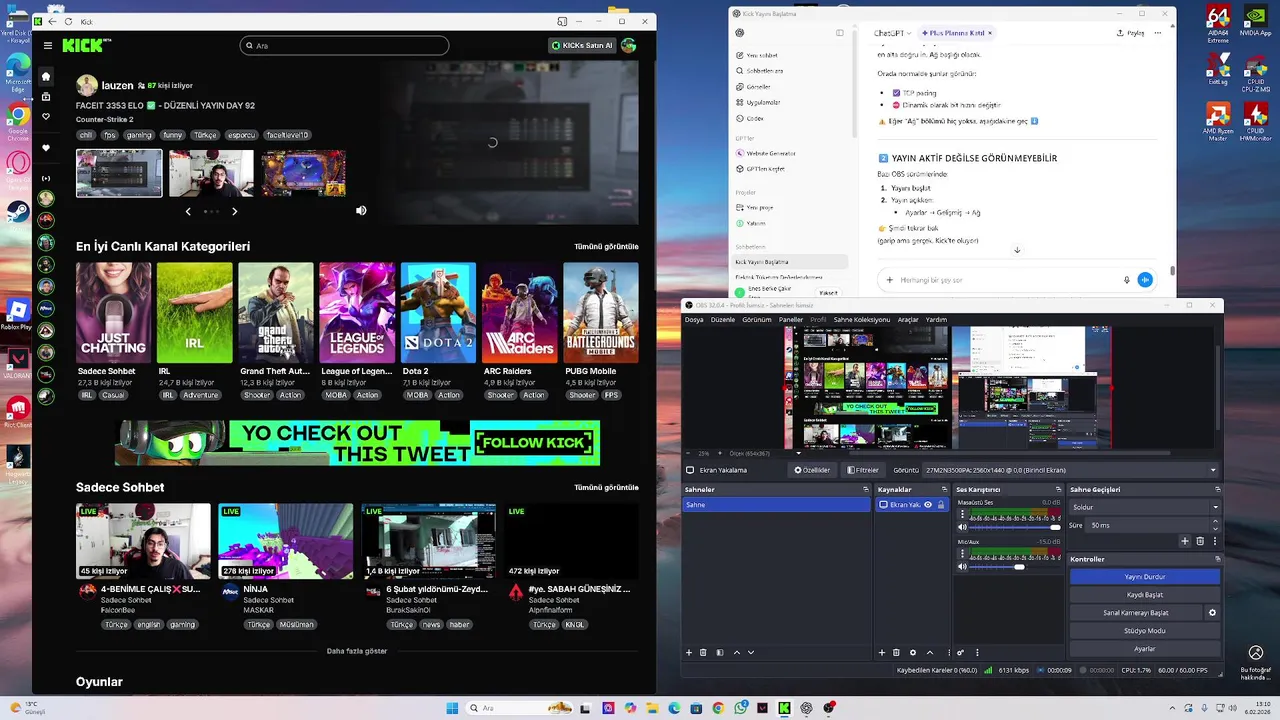1280x720 pixels.
Task: Click Tümünü görüntüle beside Kanal Kategorileri
Action: [606, 246]
